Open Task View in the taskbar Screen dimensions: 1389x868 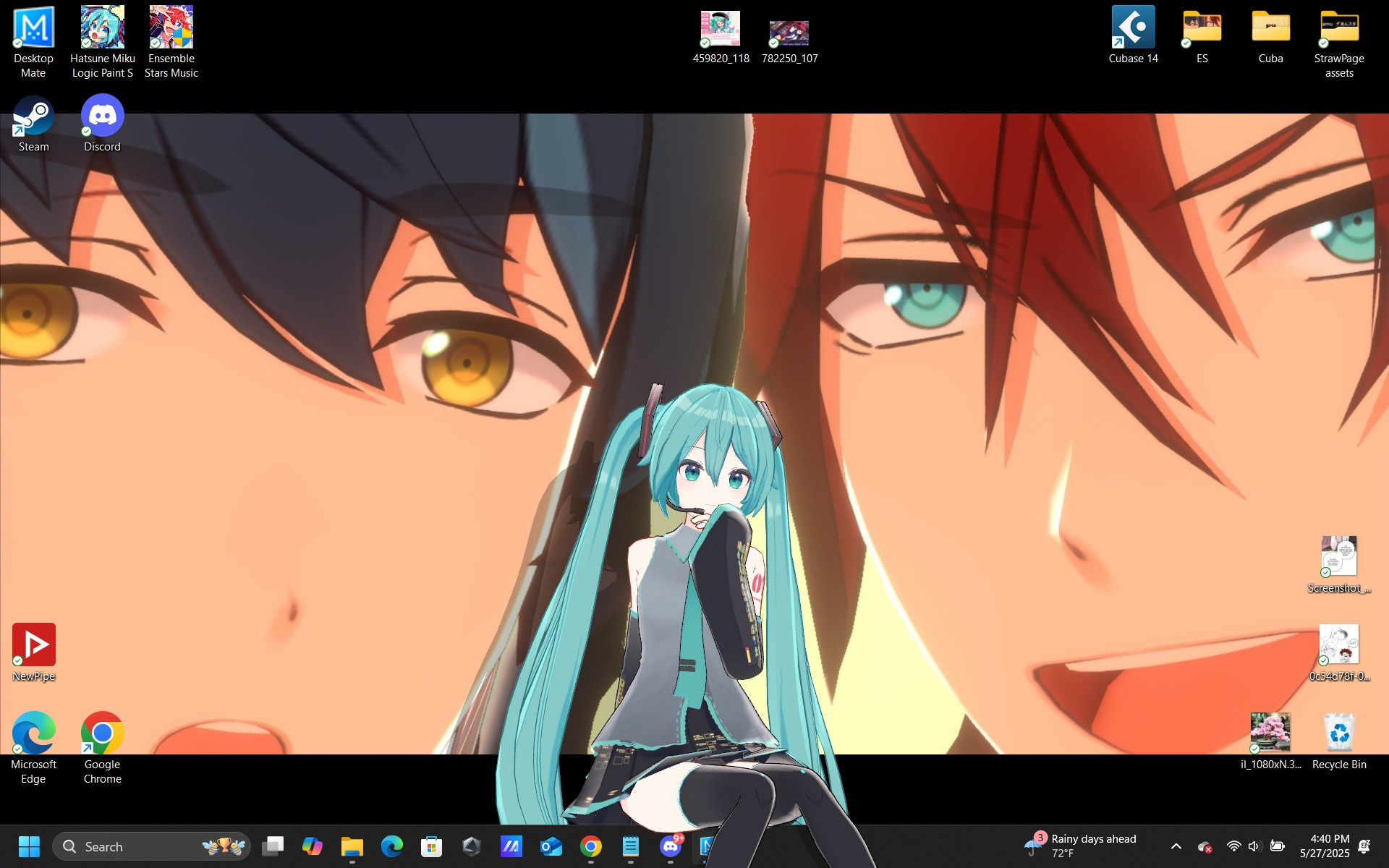pos(273,846)
